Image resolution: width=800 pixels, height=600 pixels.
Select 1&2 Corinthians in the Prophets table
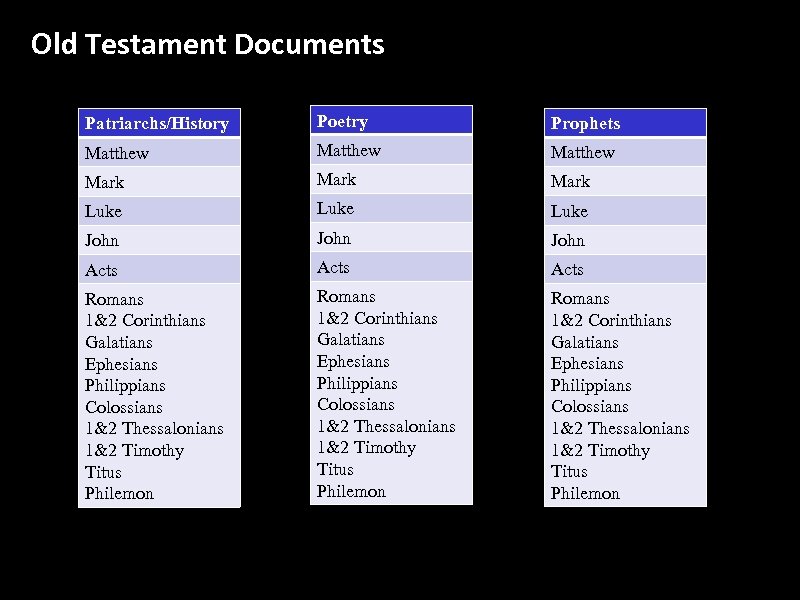[x=611, y=320]
